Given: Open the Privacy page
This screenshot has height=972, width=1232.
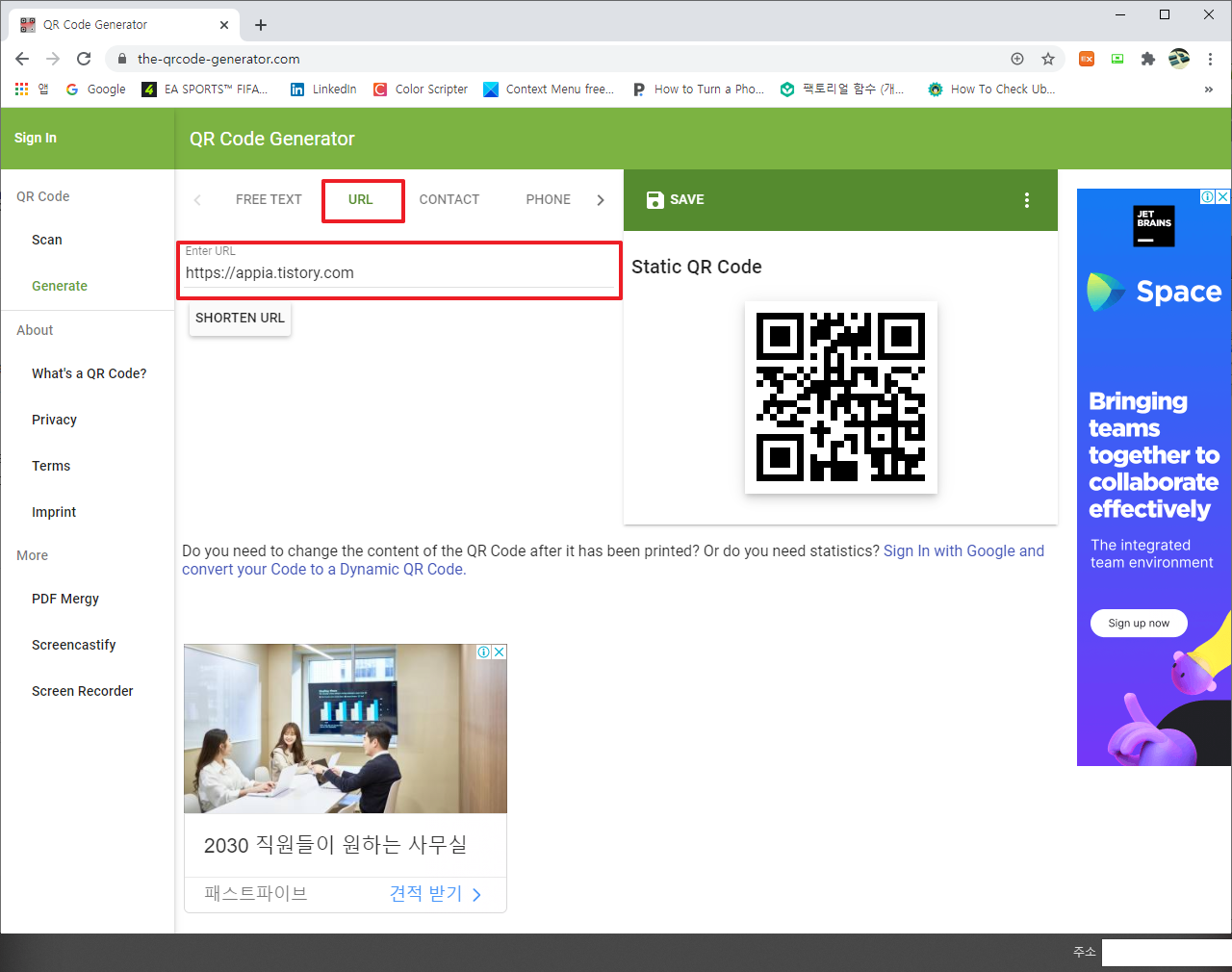Looking at the screenshot, I should (54, 420).
